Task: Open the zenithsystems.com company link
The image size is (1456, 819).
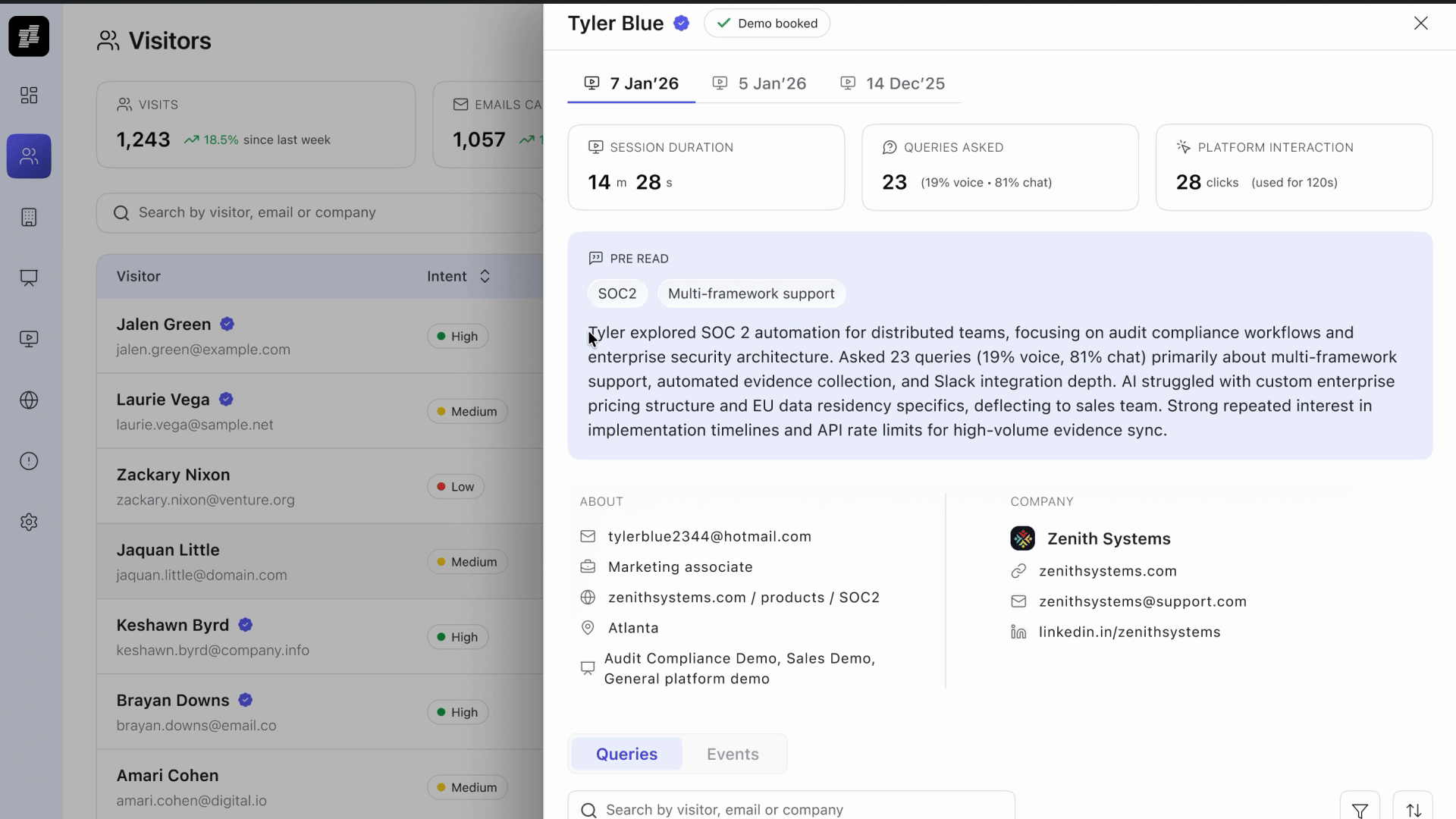Action: pyautogui.click(x=1107, y=571)
